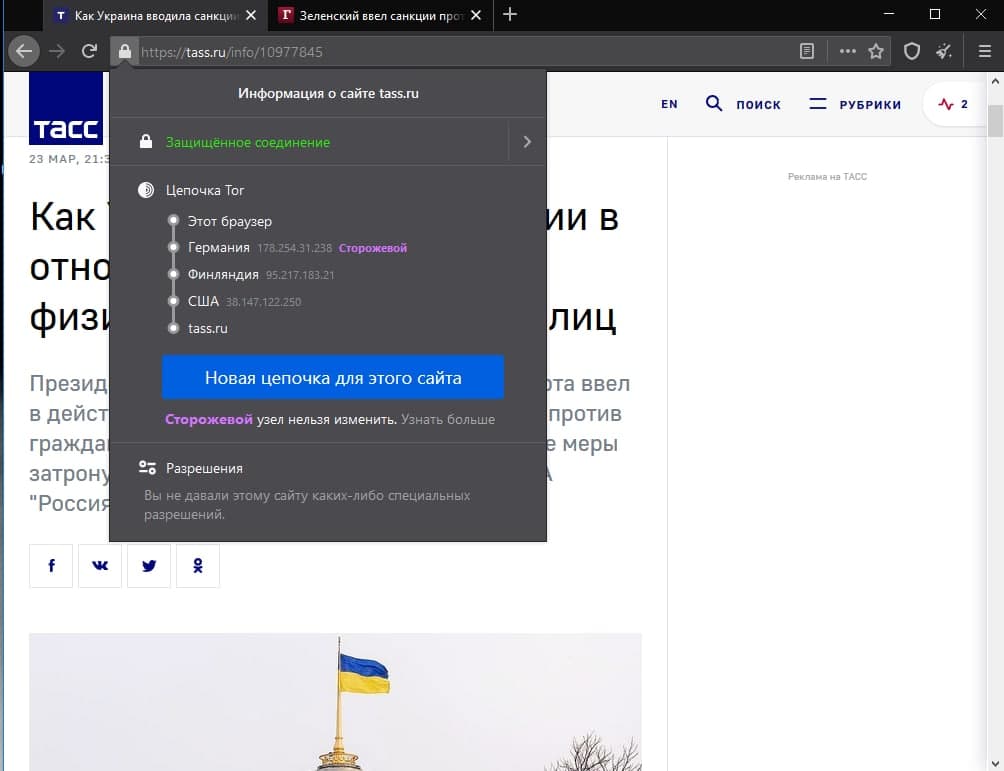Share the article on Odnoklassniki
This screenshot has width=1004, height=771.
click(x=197, y=566)
